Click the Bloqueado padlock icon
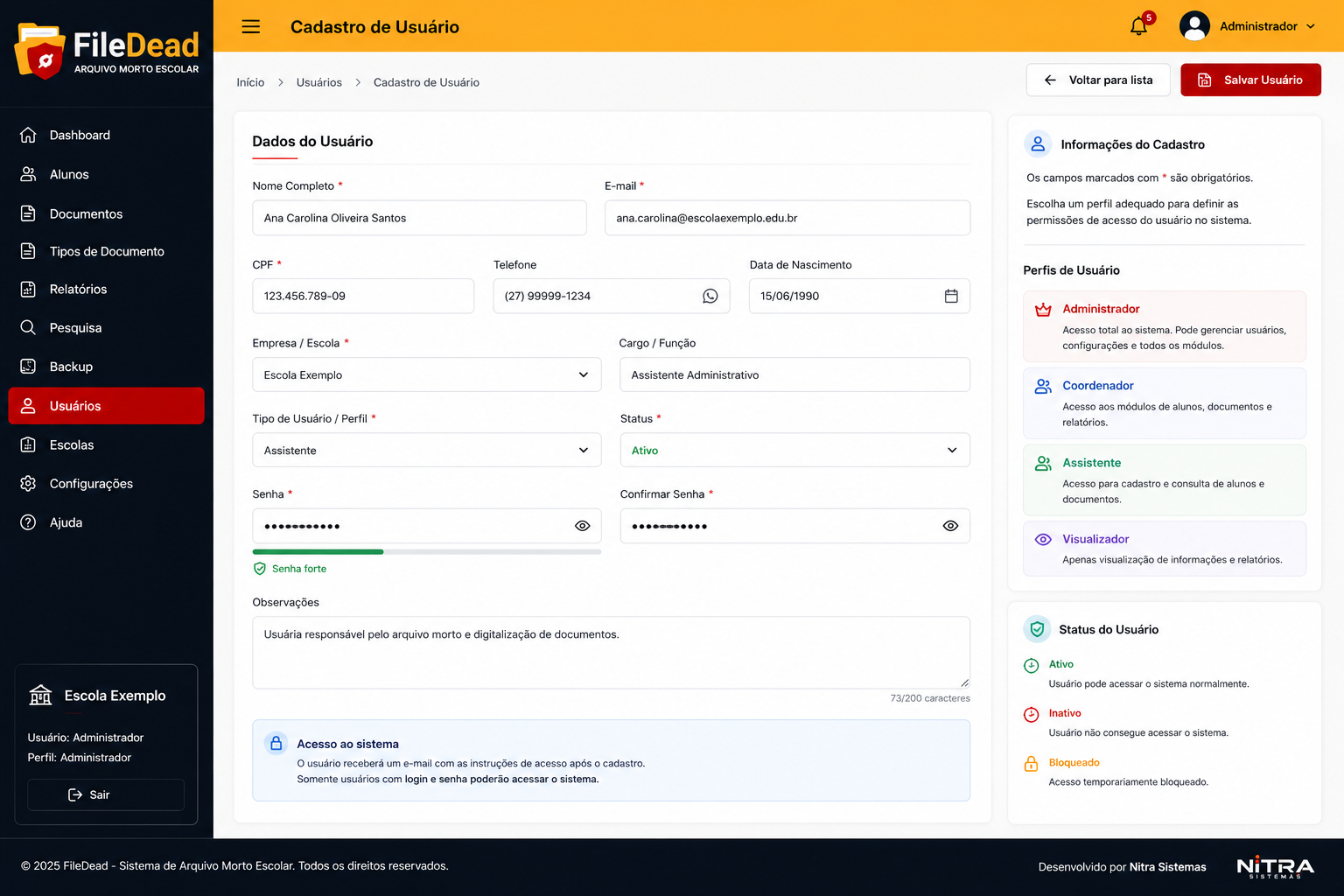The height and width of the screenshot is (896, 1344). click(1032, 764)
